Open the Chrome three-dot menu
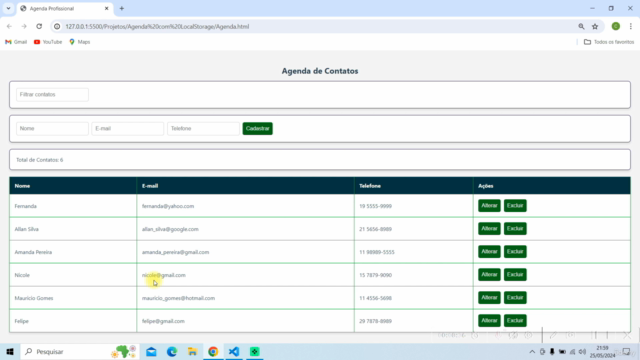This screenshot has height=360, width=640. [631, 27]
